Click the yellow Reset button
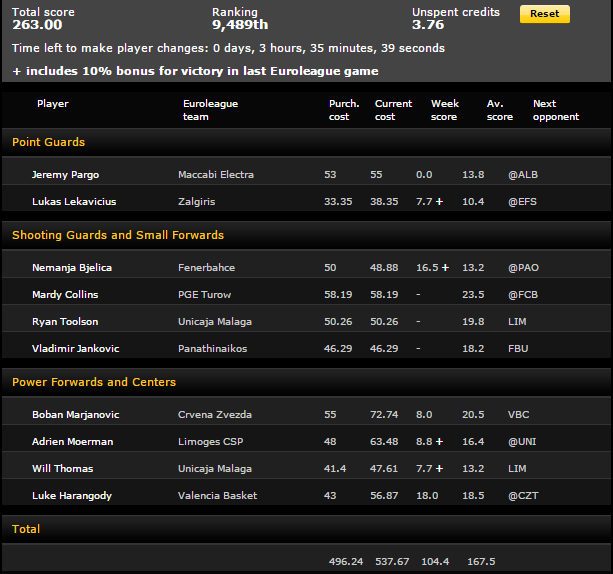The height and width of the screenshot is (574, 613). coord(544,14)
